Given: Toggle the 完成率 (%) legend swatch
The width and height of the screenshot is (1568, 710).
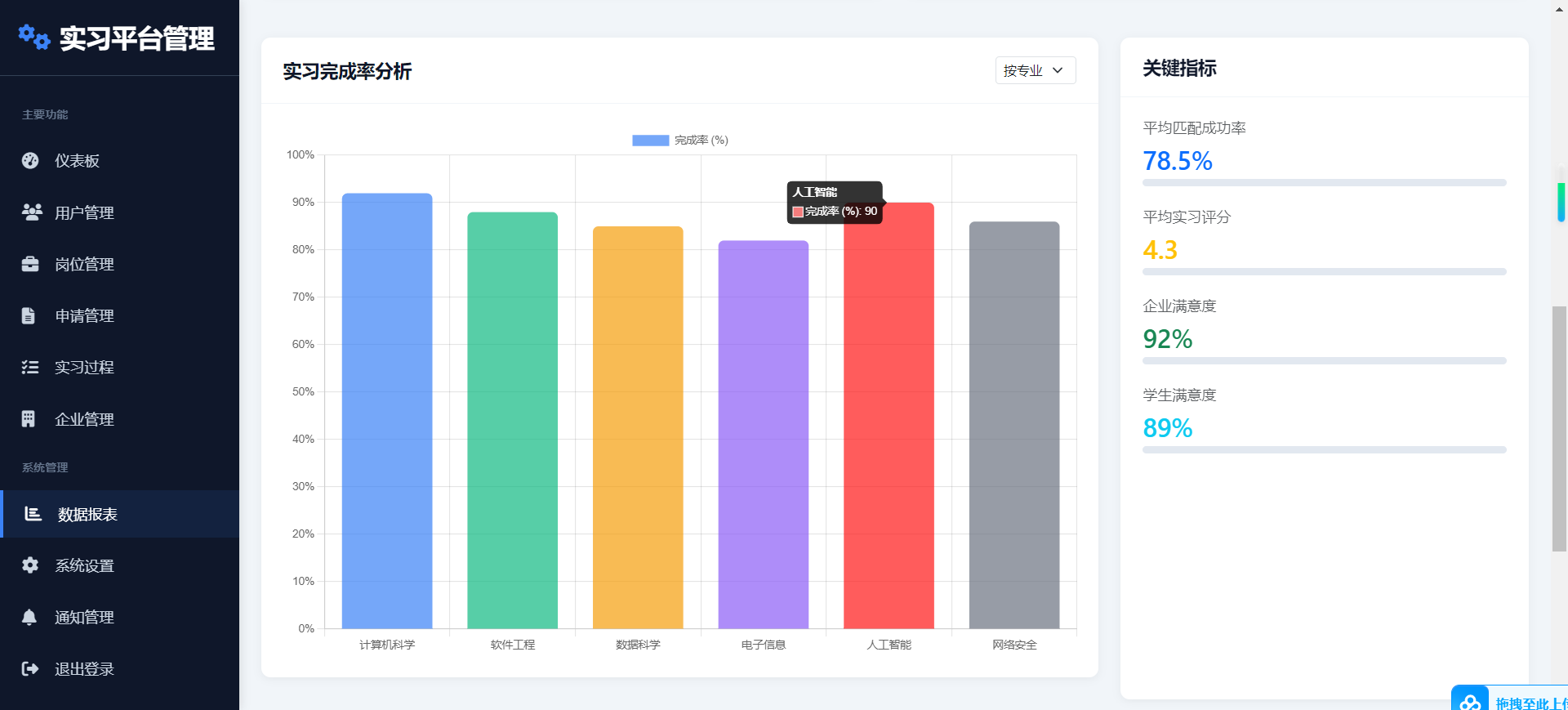Looking at the screenshot, I should coord(650,141).
